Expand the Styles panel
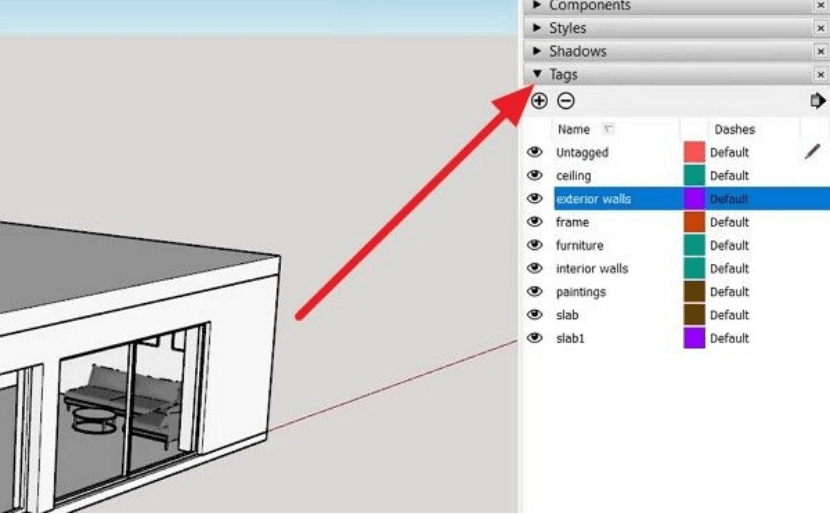 [x=537, y=28]
